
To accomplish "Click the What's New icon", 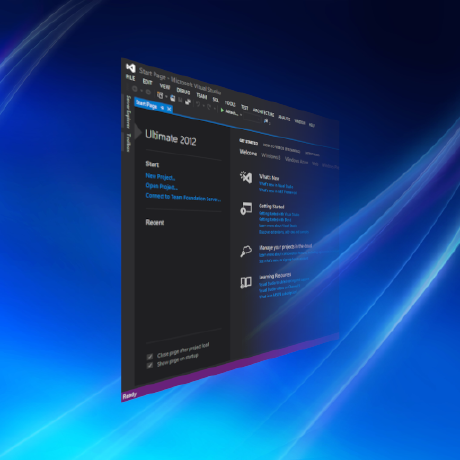I will coord(246,177).
